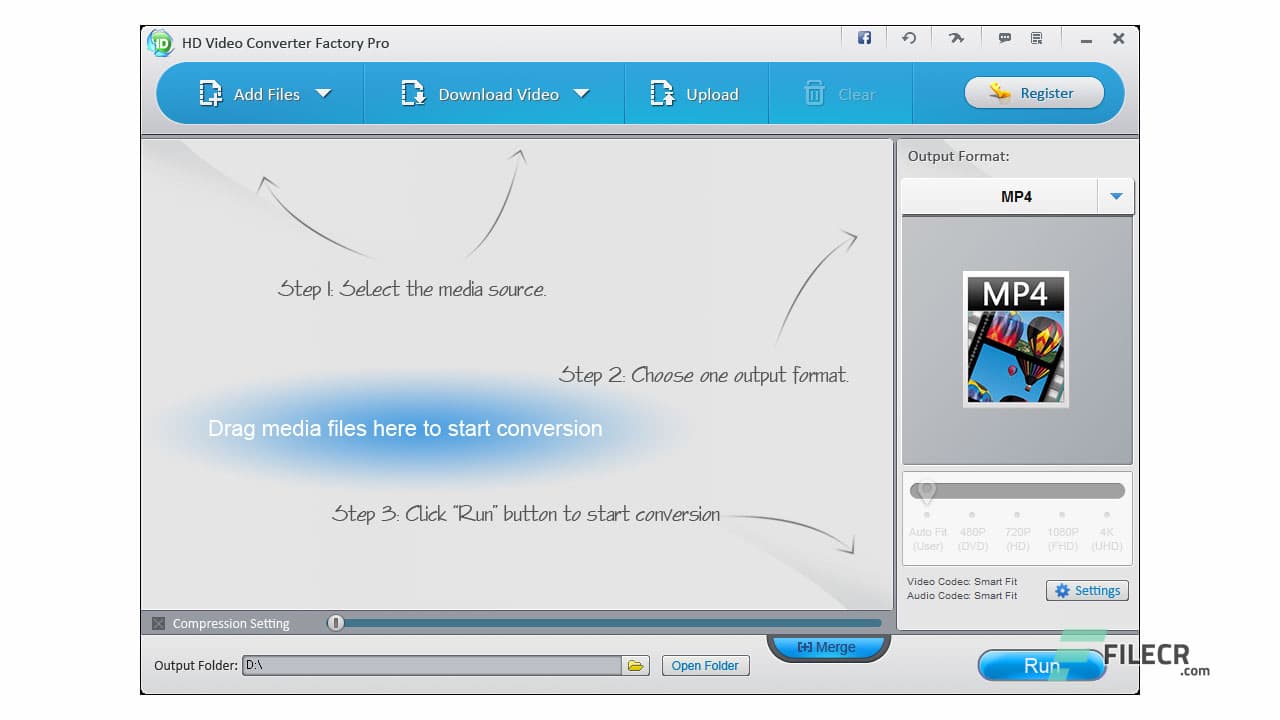
Task: Click the Merge button
Action: click(x=828, y=646)
